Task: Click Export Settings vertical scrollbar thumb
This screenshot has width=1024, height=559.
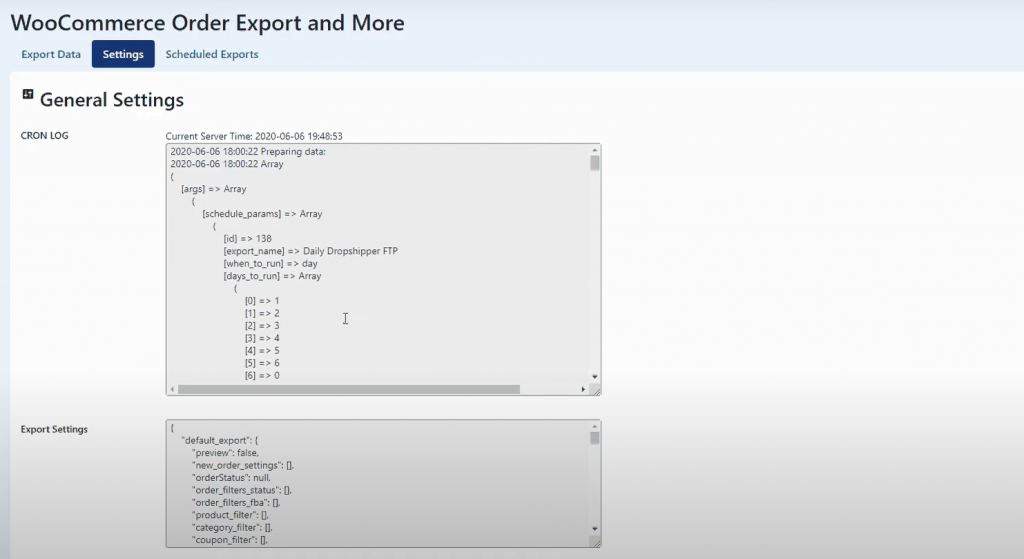Action: (594, 438)
